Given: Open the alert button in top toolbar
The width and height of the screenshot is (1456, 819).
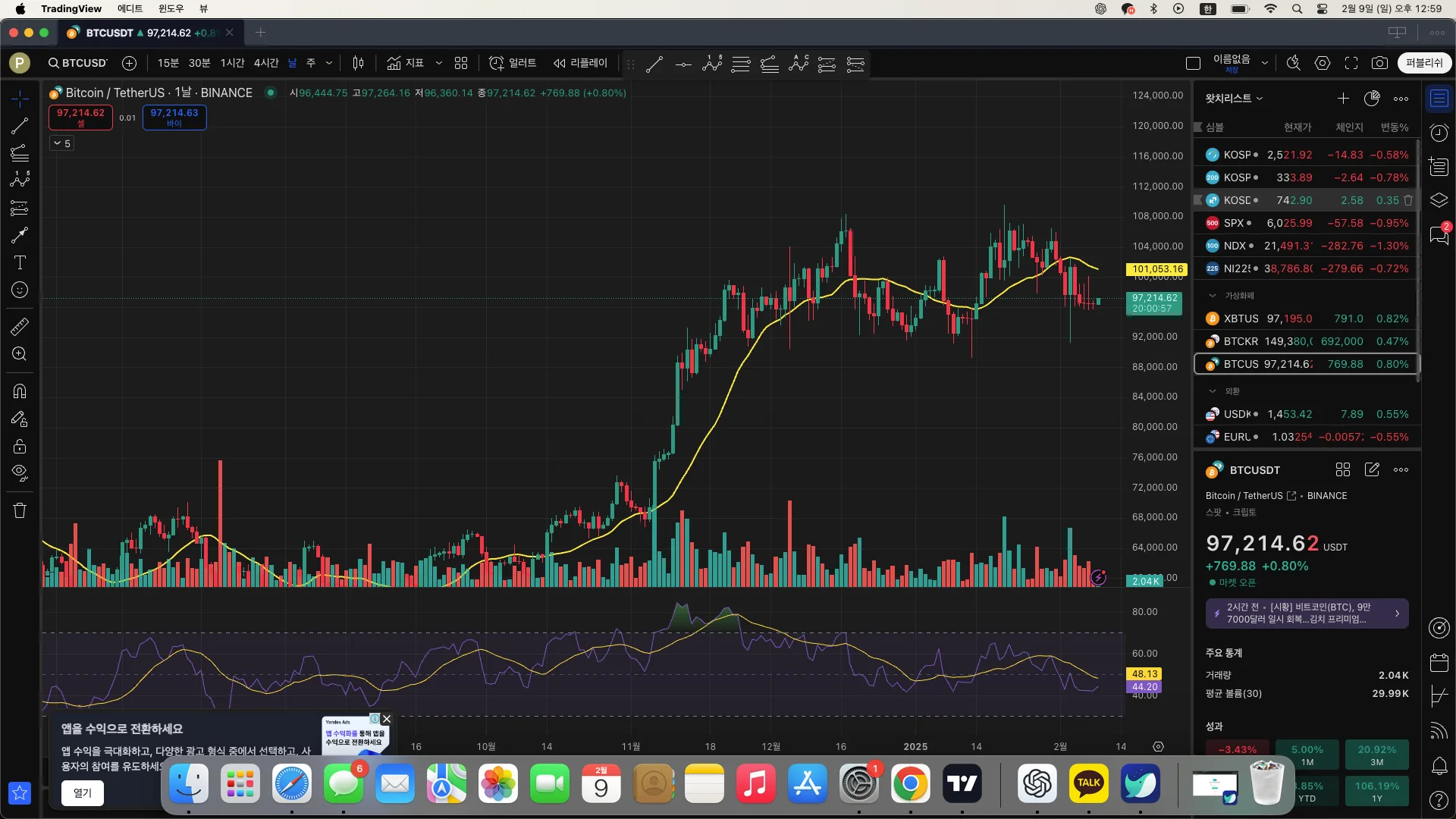Looking at the screenshot, I should click(513, 63).
